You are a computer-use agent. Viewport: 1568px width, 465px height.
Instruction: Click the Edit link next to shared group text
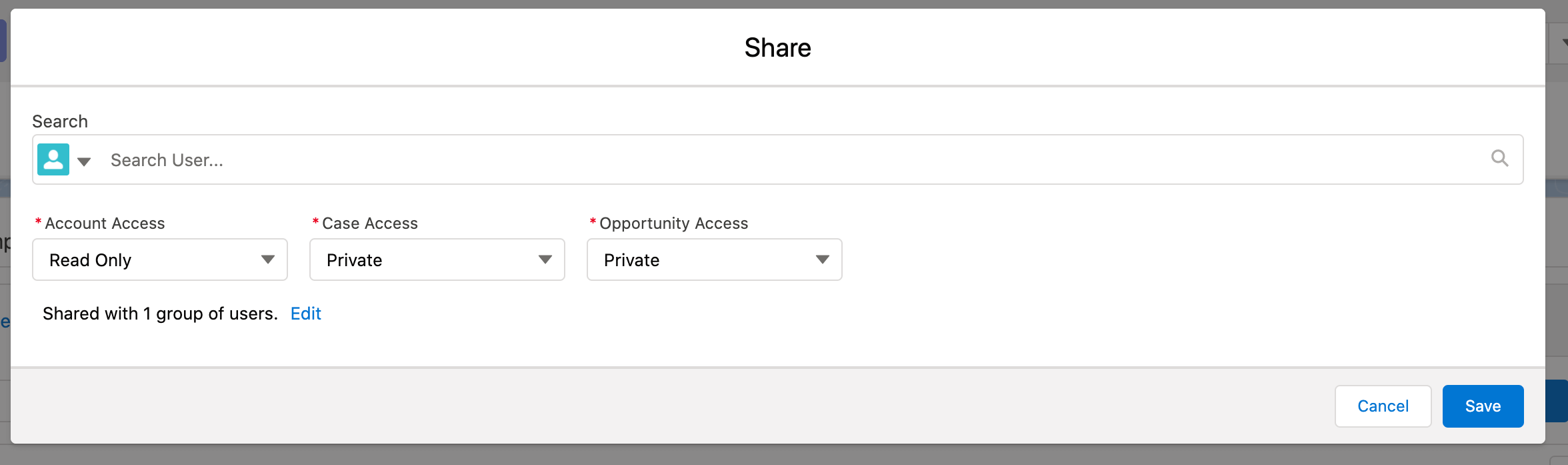pos(306,314)
